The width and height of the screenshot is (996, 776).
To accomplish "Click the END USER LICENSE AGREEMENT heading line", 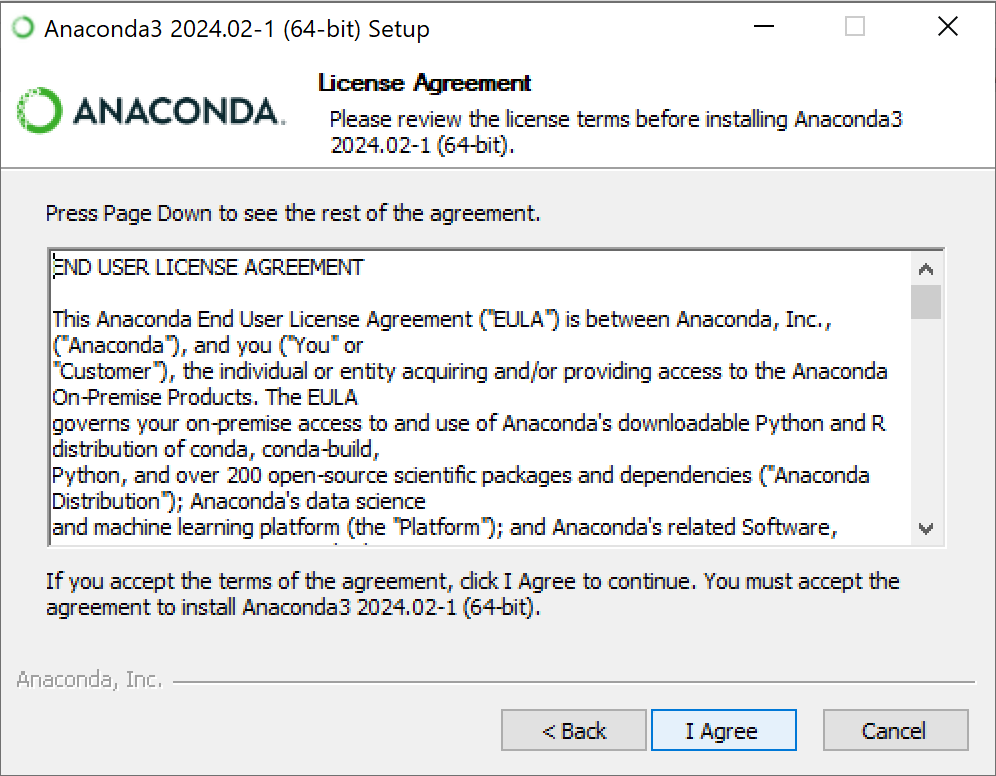I will point(208,267).
